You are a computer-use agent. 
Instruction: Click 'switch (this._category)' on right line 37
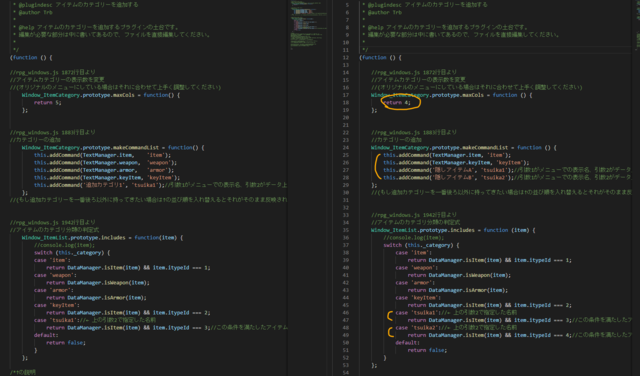[x=421, y=245]
